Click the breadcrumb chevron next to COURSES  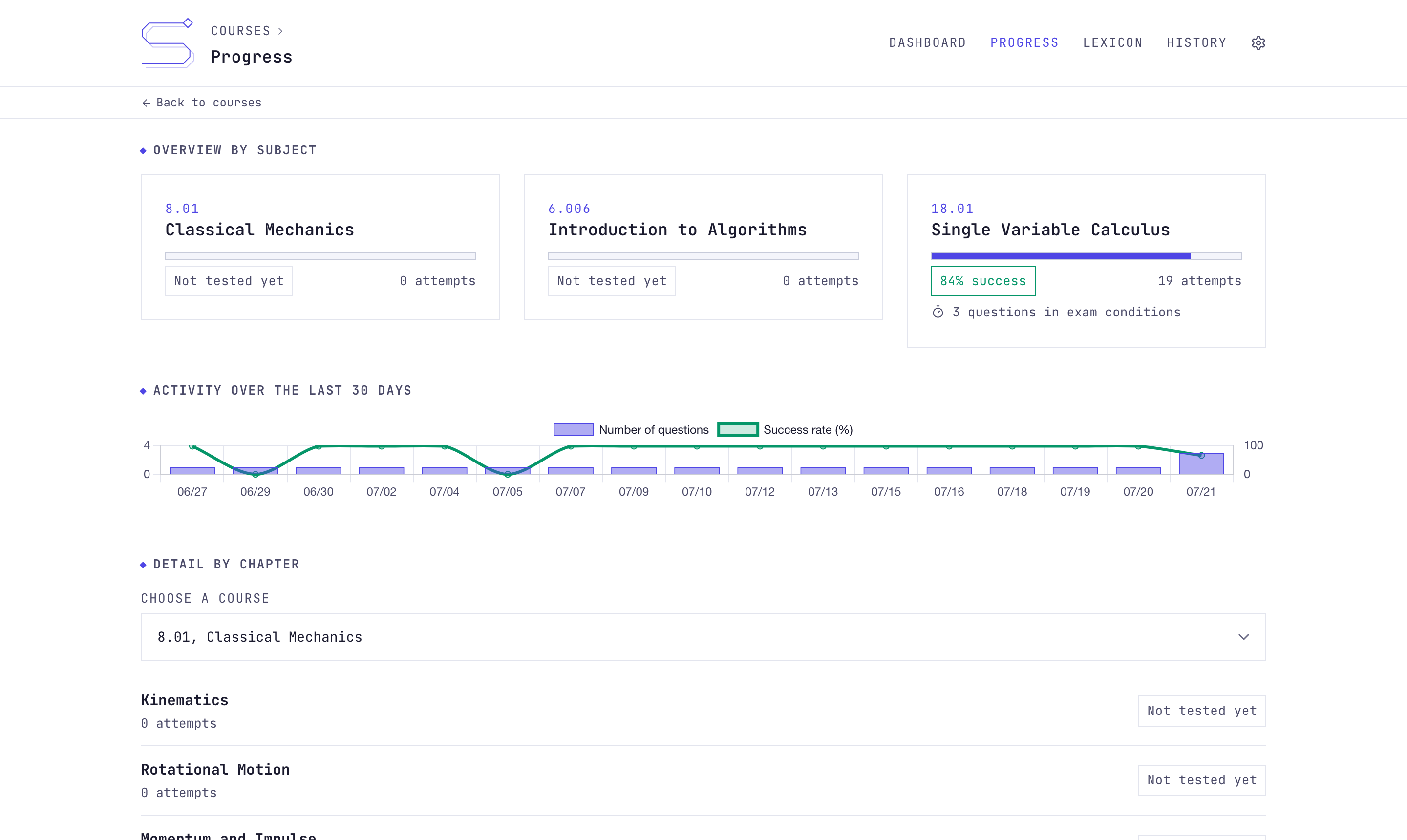[280, 31]
